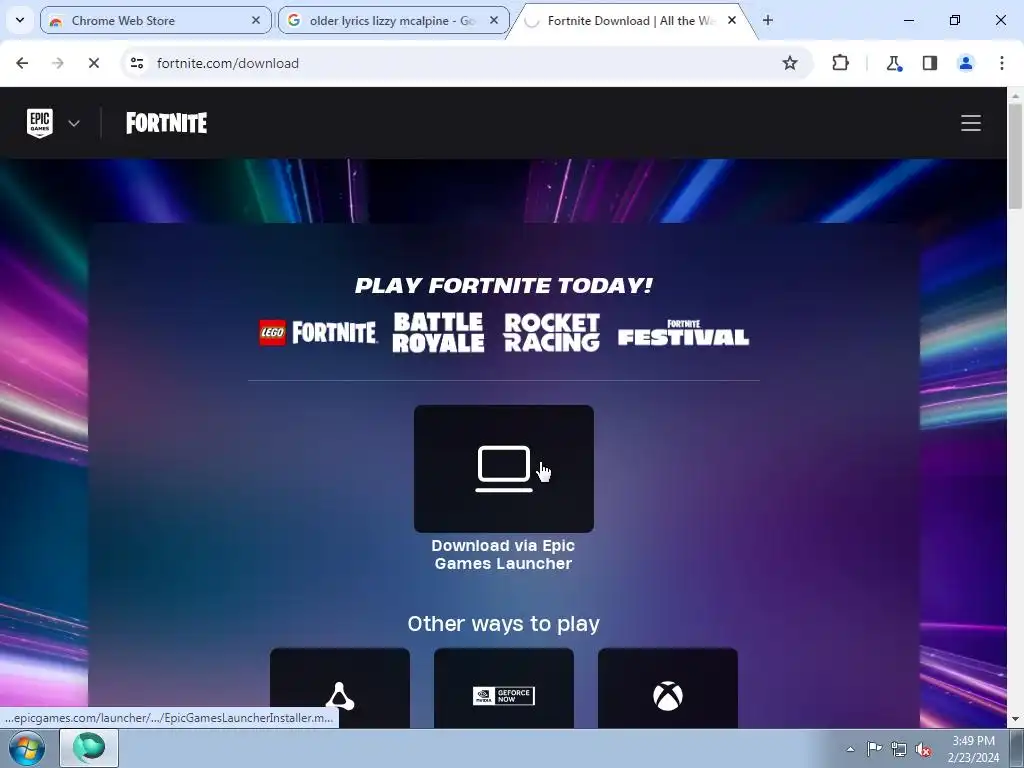Click the Other ways to play heading

[x=504, y=624]
